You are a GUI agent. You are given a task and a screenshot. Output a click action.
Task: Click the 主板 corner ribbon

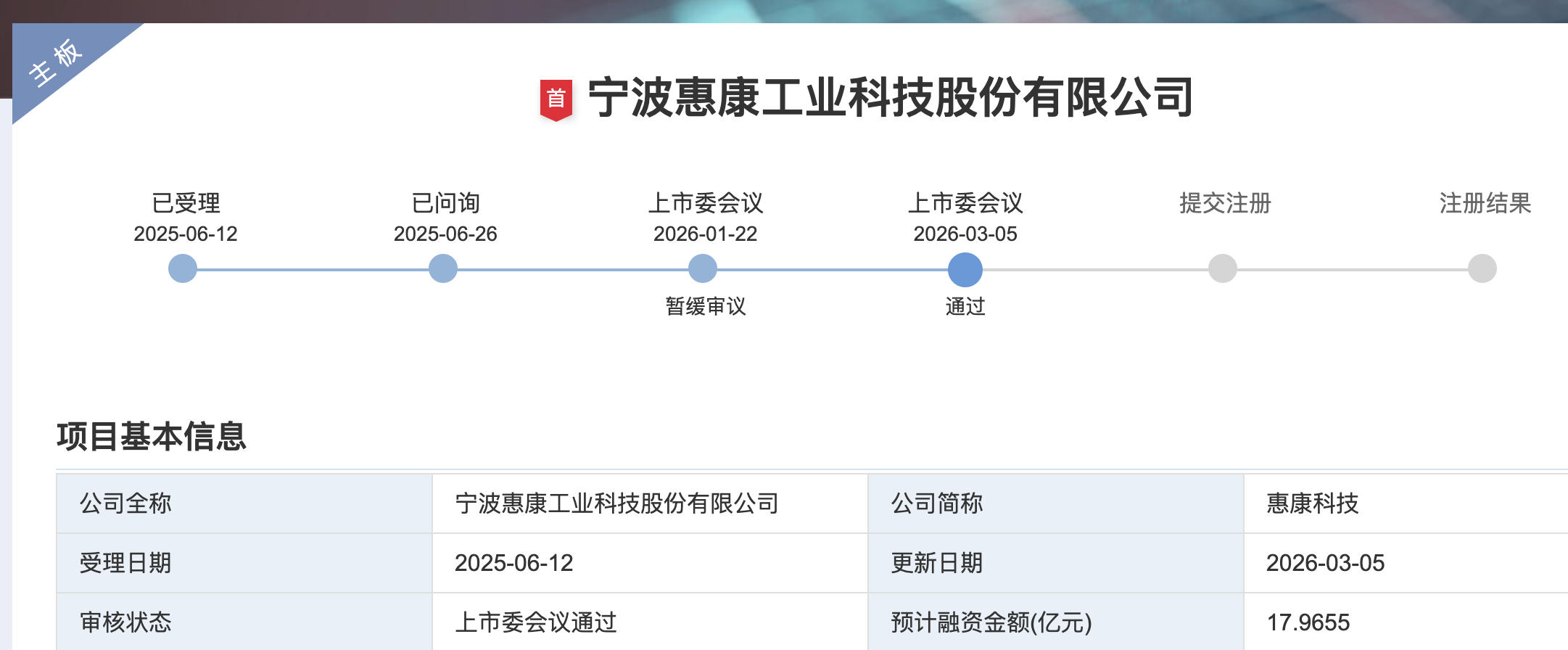pos(57,63)
